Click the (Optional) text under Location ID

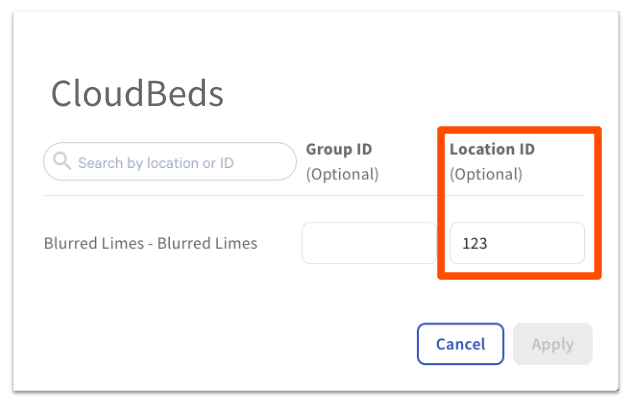coord(486,174)
